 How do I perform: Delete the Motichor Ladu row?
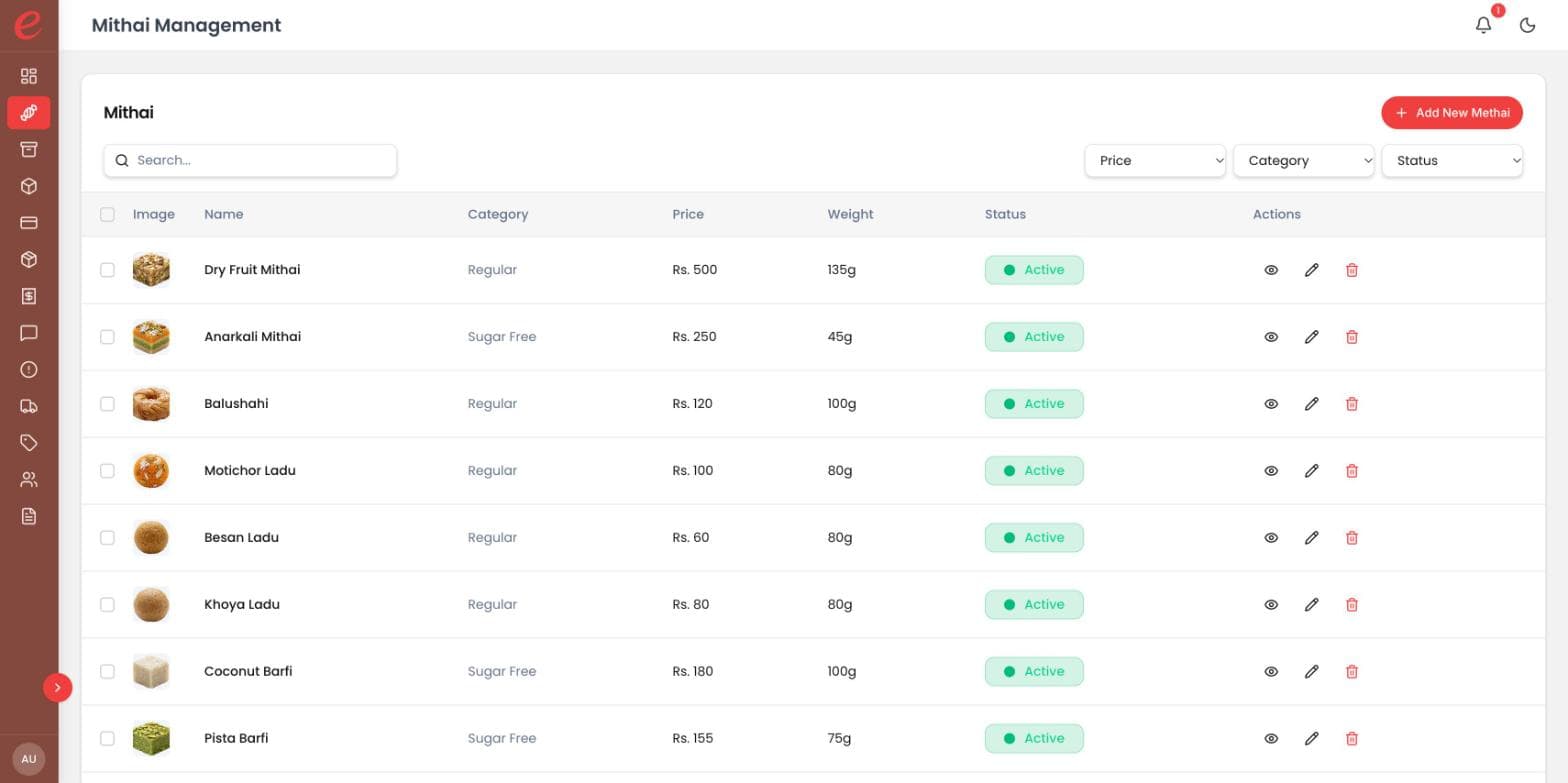(1352, 471)
